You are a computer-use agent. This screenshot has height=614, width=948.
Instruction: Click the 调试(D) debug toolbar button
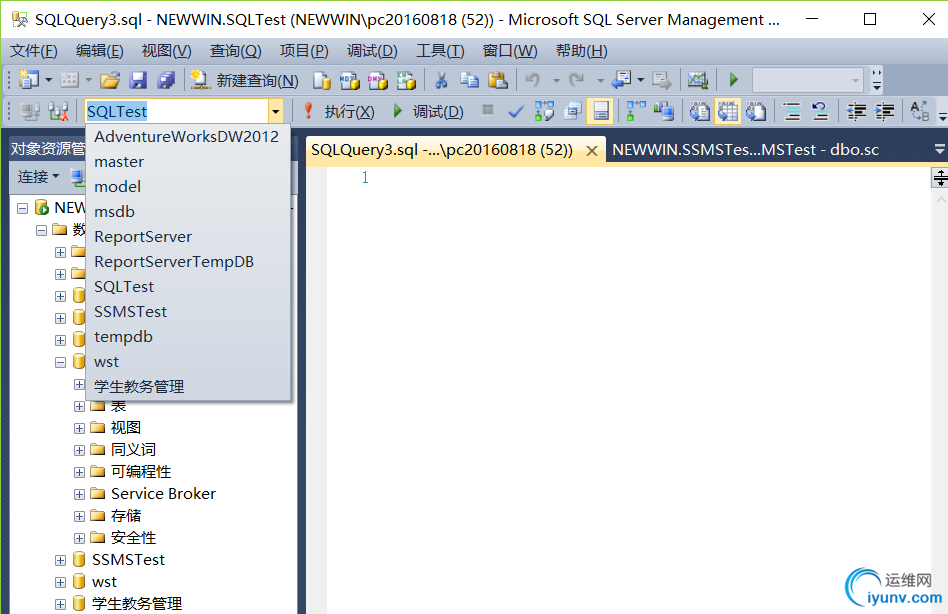[428, 112]
